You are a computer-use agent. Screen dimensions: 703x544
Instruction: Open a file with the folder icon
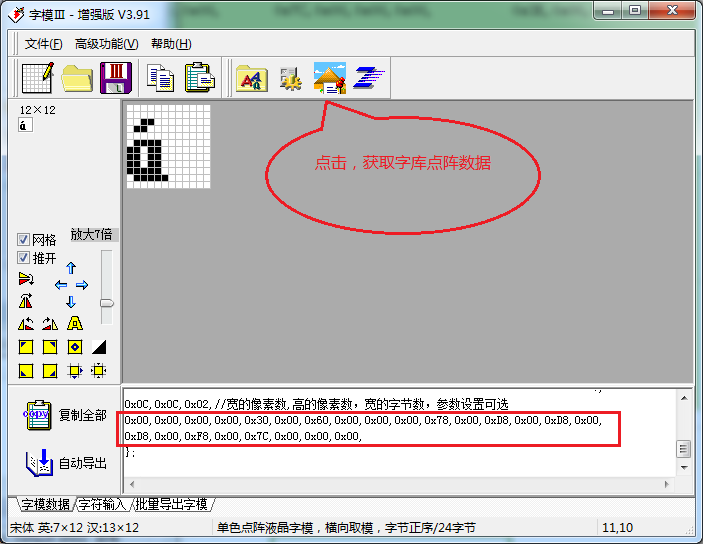pos(77,77)
